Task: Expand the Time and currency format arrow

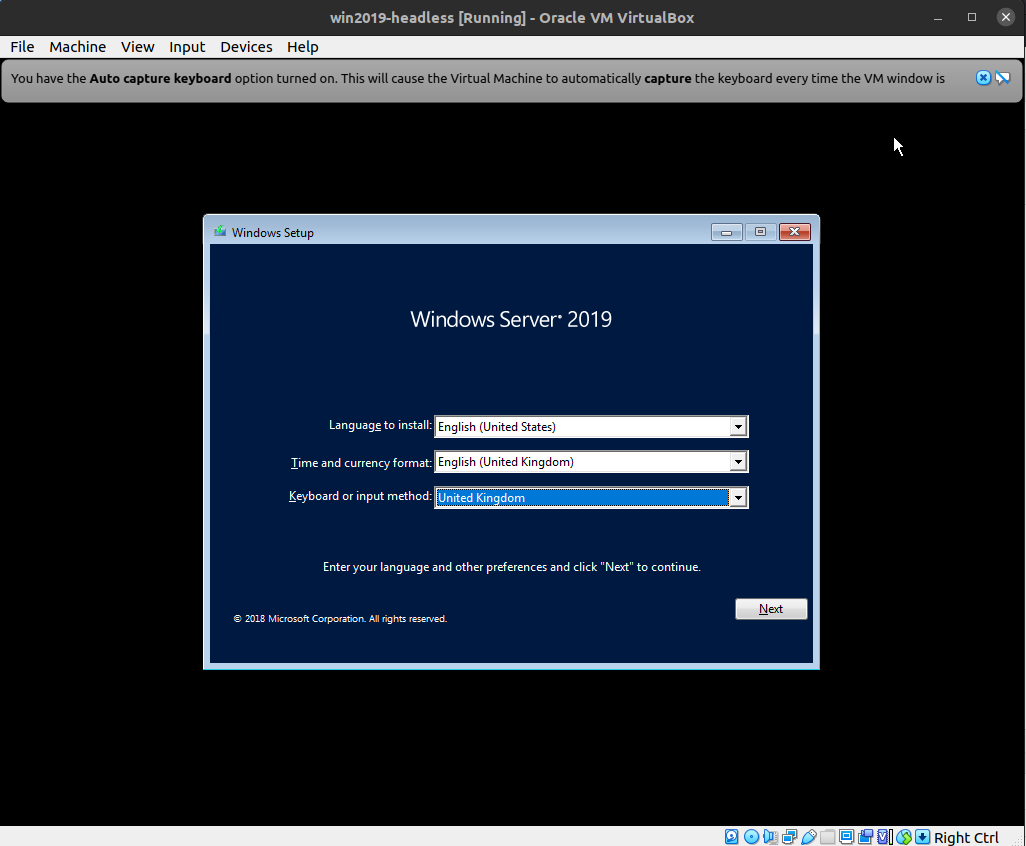Action: (737, 462)
